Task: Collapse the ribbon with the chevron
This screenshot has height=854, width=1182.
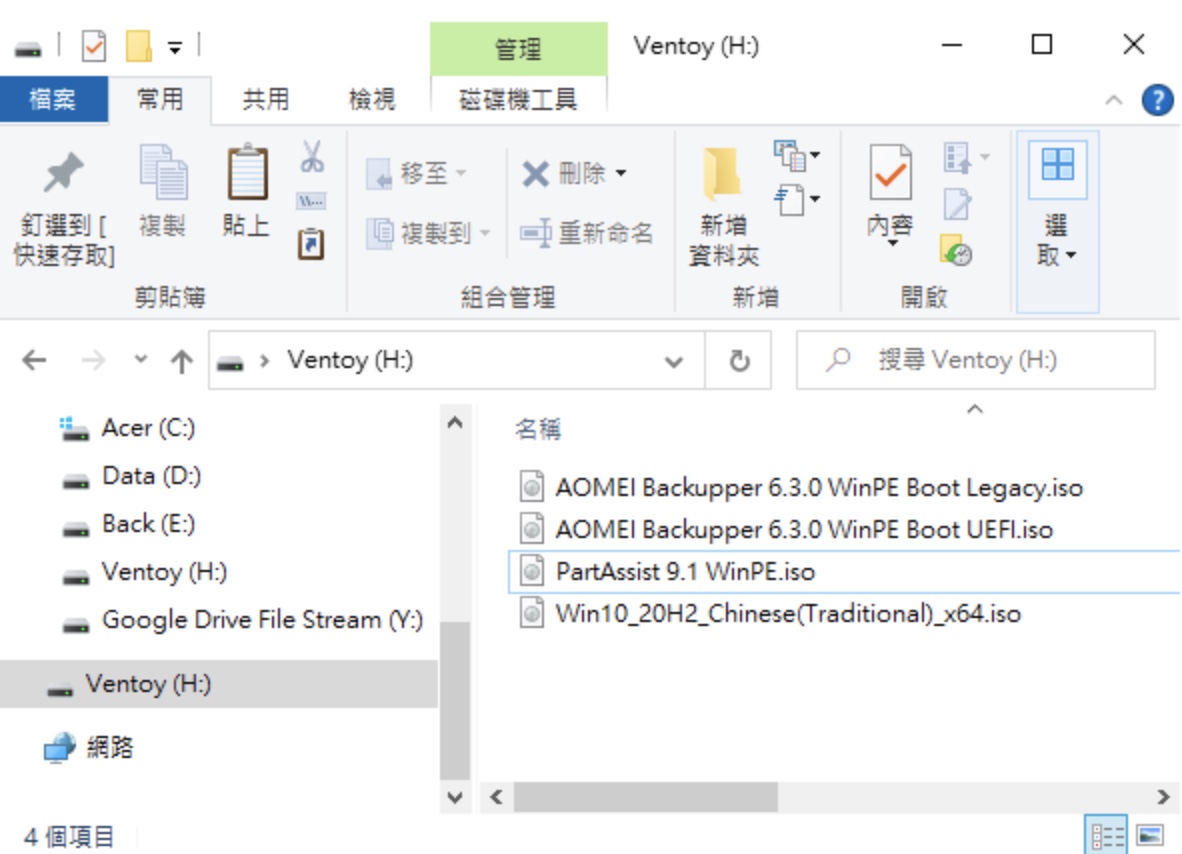Action: (1114, 99)
